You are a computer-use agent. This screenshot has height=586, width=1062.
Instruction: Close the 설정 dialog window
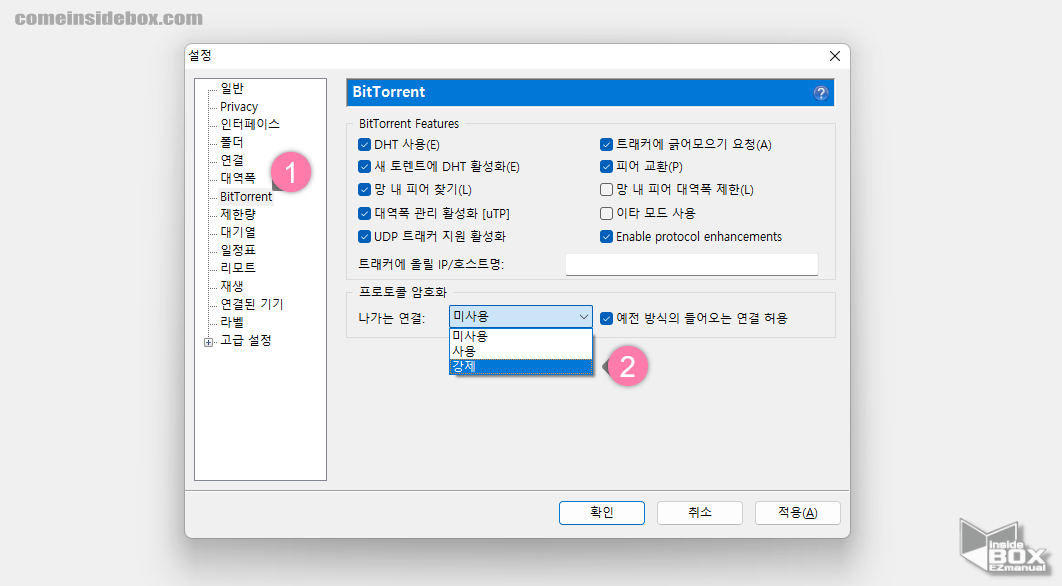click(834, 56)
